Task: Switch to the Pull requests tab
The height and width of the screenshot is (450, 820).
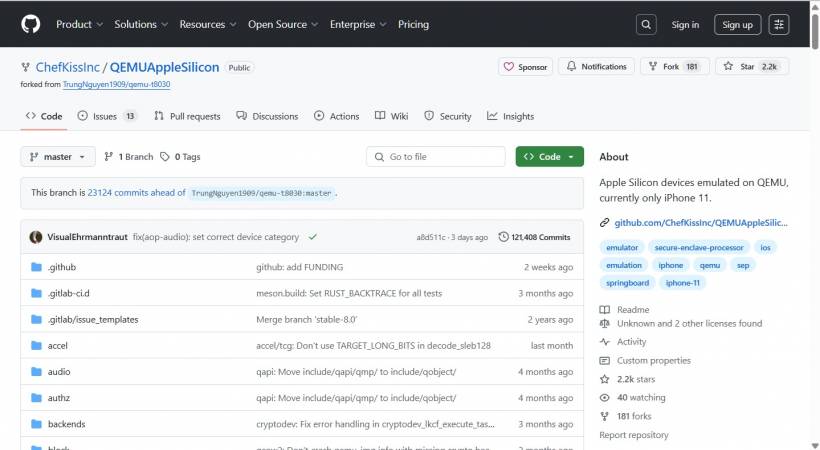Action: coord(187,116)
